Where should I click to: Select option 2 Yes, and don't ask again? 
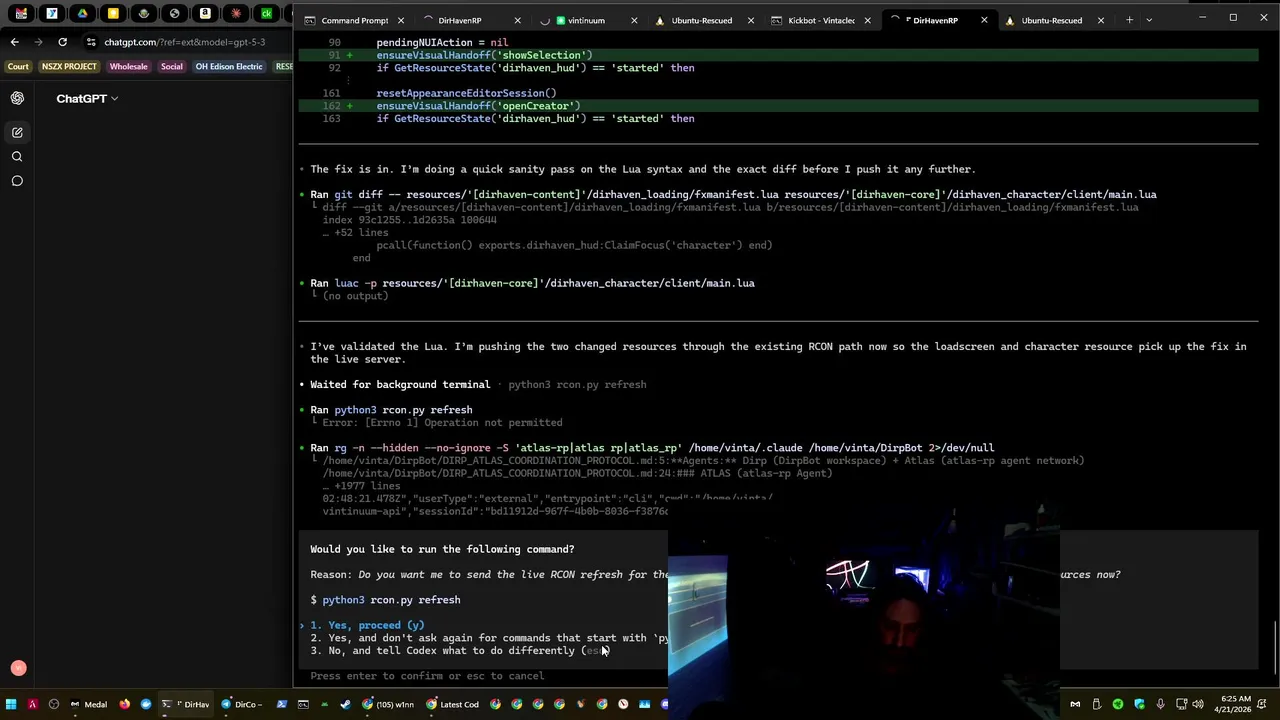[x=489, y=638]
